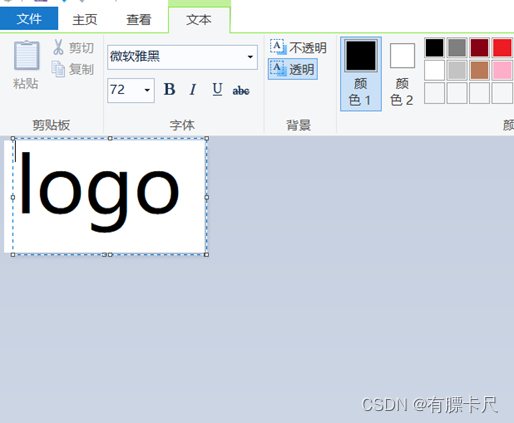Select the 文本 ribbon tab
Image resolution: width=514 pixels, height=423 pixels.
(199, 20)
